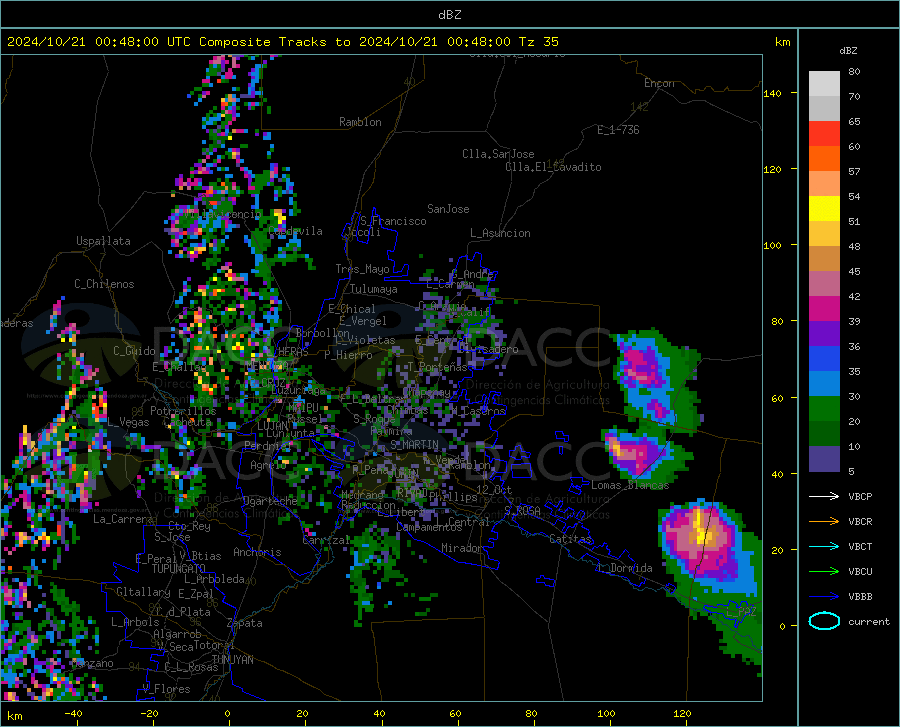
Task: Click the 'Capdevila' map label
Action: 296,231
